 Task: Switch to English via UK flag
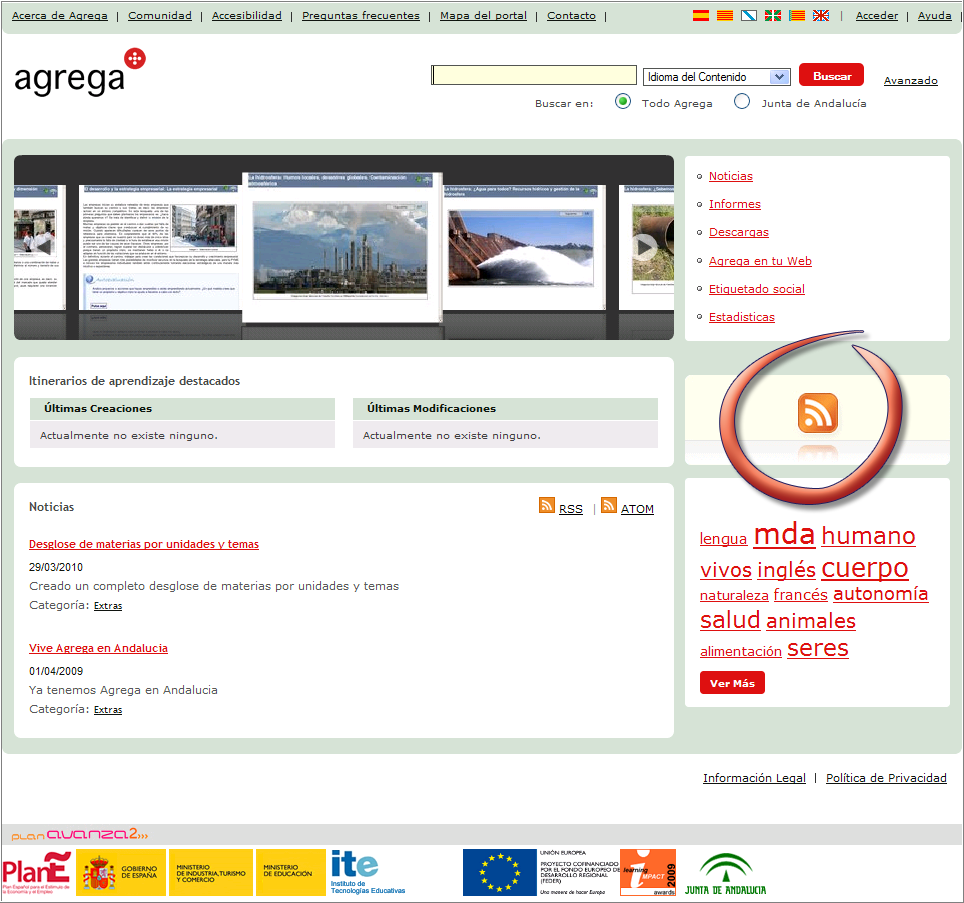pos(821,15)
